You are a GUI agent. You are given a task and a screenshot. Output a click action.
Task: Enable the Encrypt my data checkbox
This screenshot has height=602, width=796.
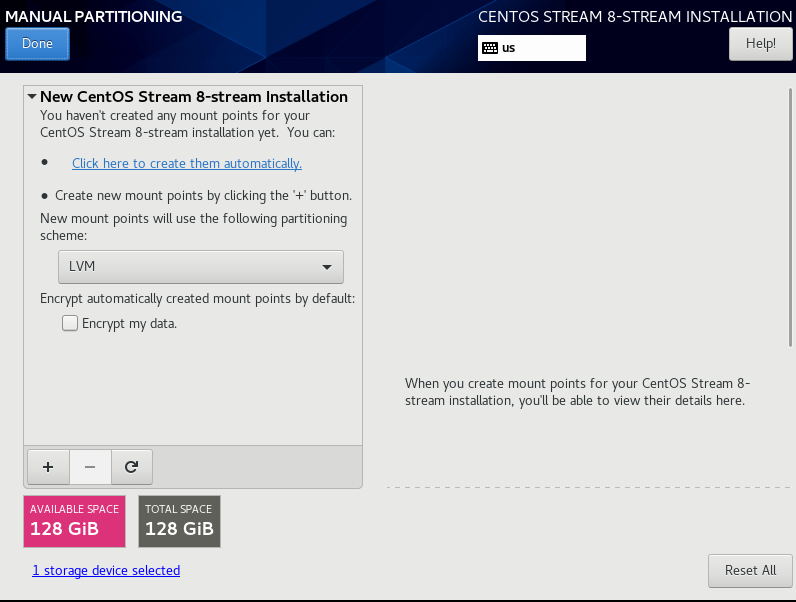point(70,323)
